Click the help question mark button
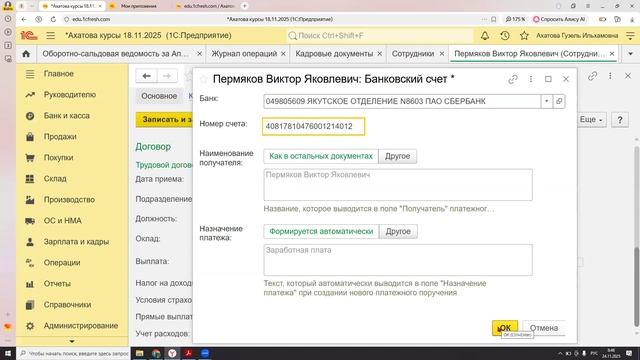The height and width of the screenshot is (360, 640). tap(620, 120)
